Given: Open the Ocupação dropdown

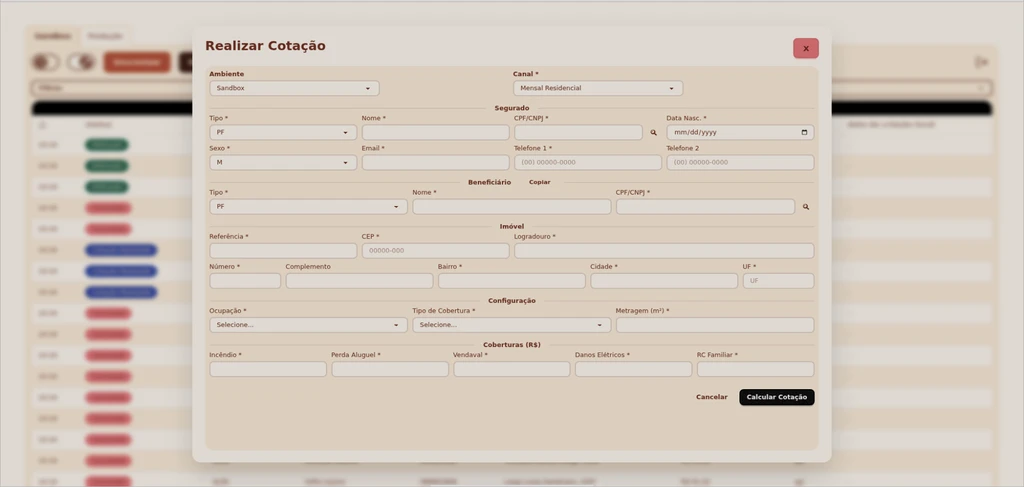Looking at the screenshot, I should pyautogui.click(x=308, y=325).
